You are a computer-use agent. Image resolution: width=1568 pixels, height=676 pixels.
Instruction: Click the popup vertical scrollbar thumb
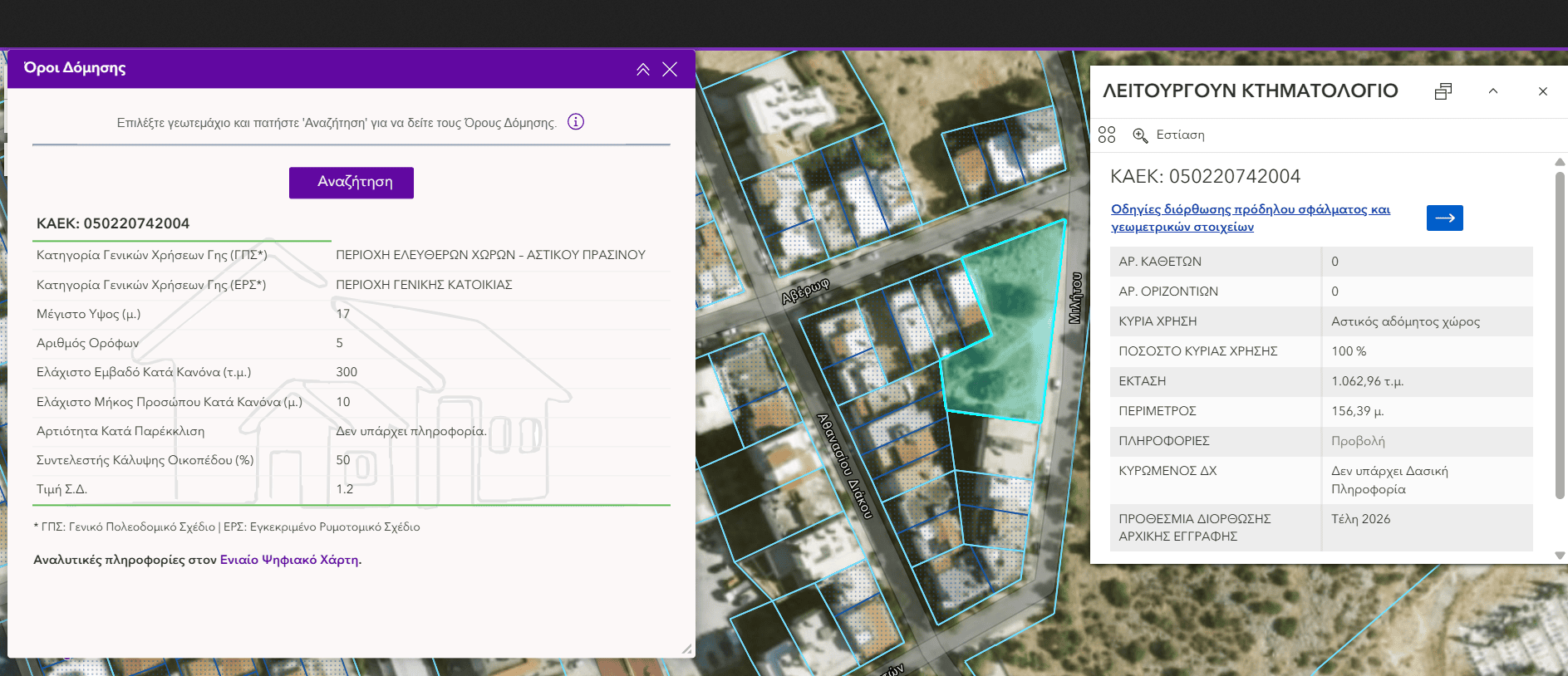[1560, 332]
